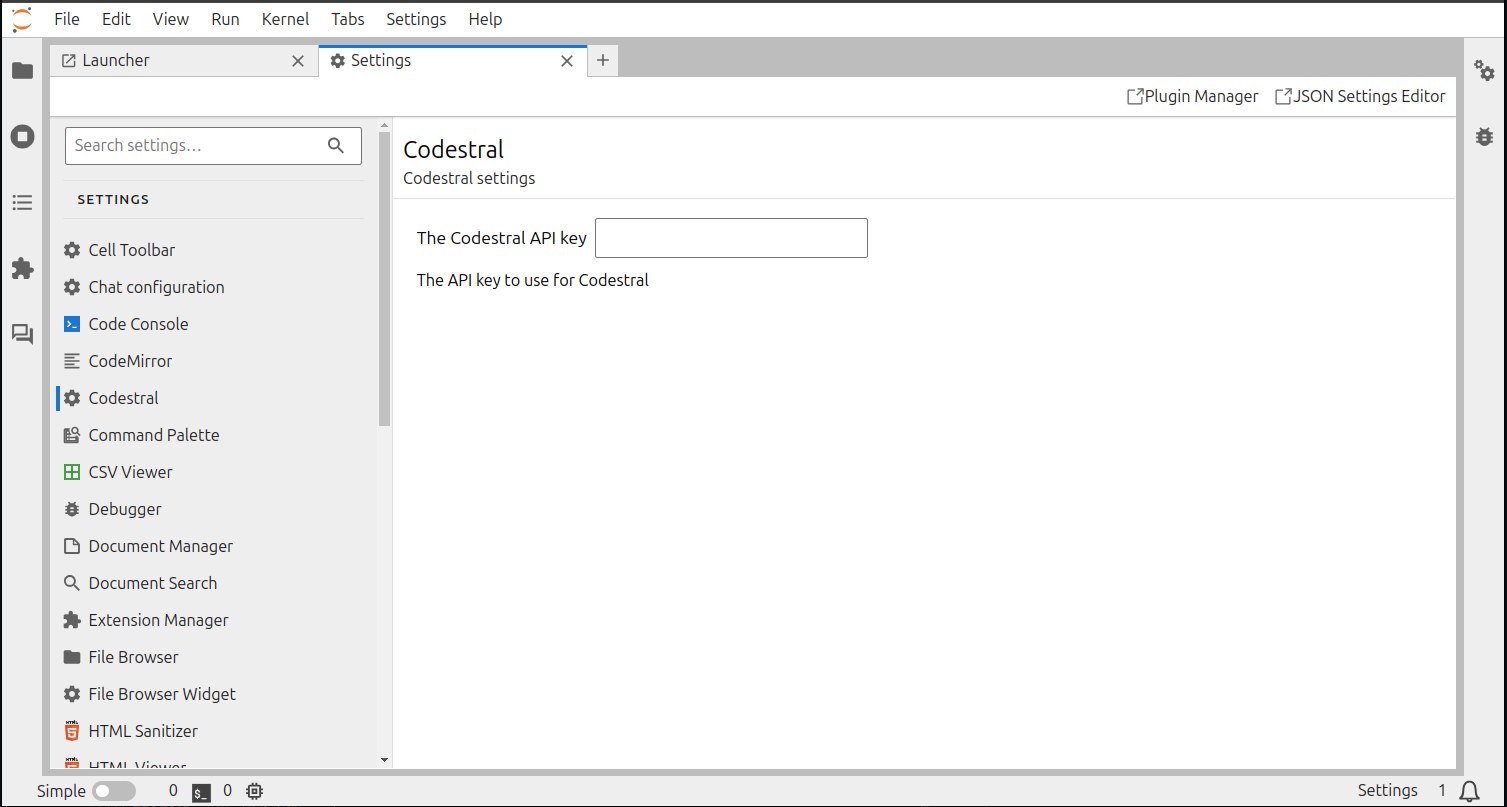
Task: Select Document Search in settings list
Action: click(214, 583)
